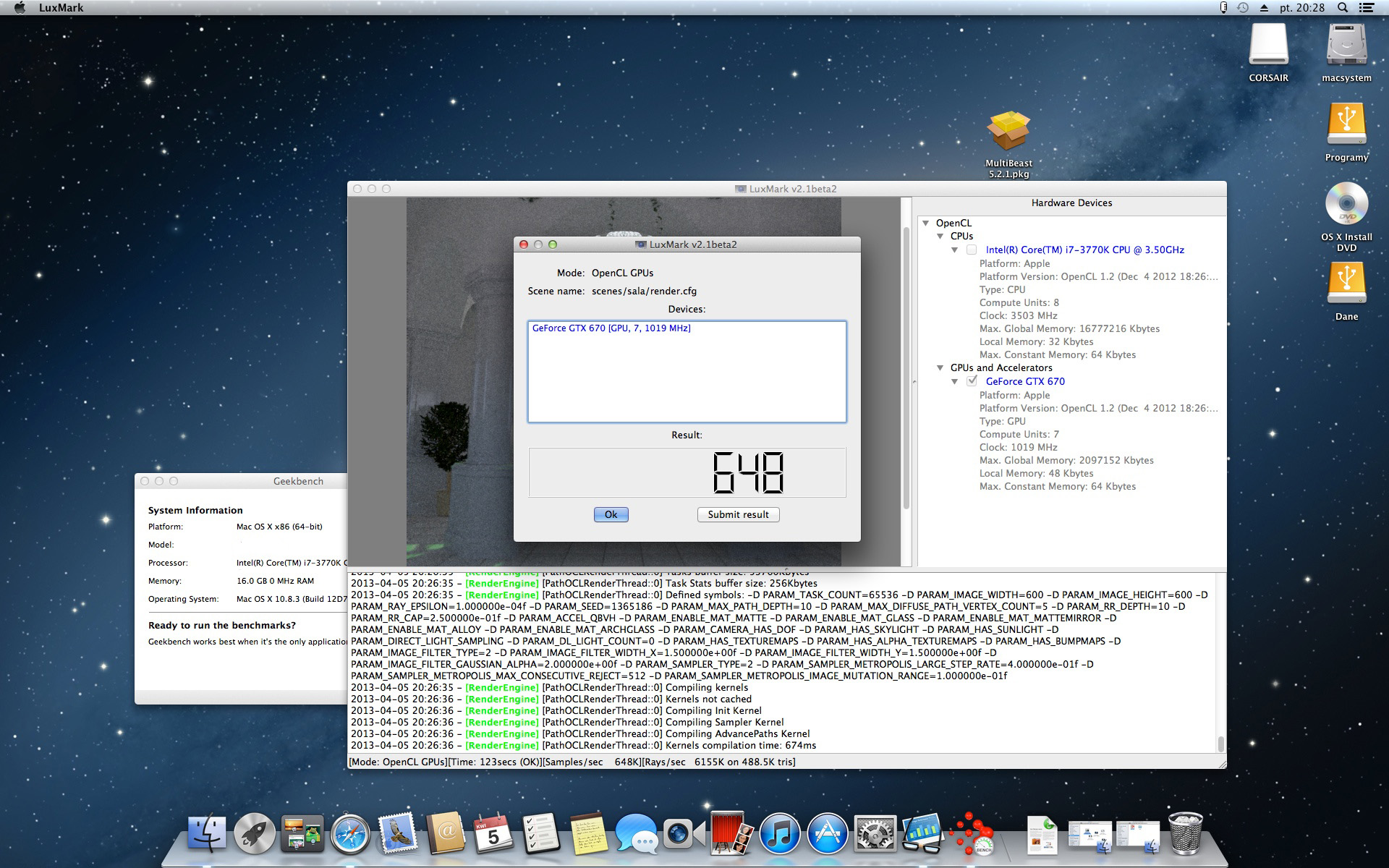Click the LuxMark status bar text

point(572,762)
